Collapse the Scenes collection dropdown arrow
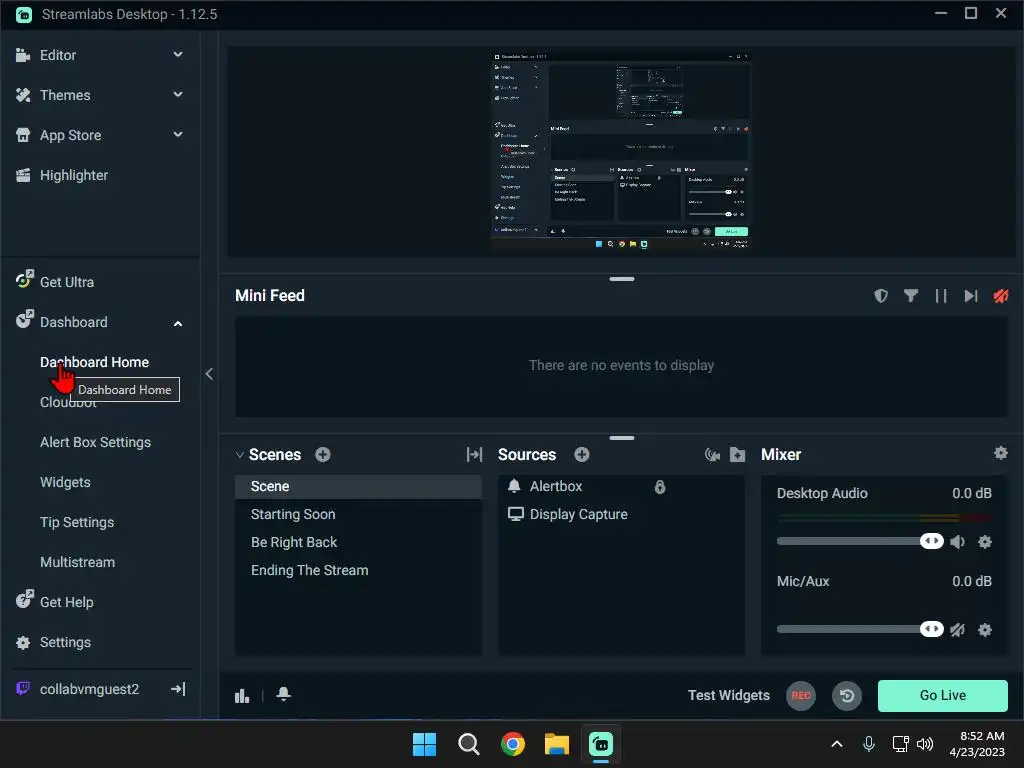1024x768 pixels. click(240, 455)
